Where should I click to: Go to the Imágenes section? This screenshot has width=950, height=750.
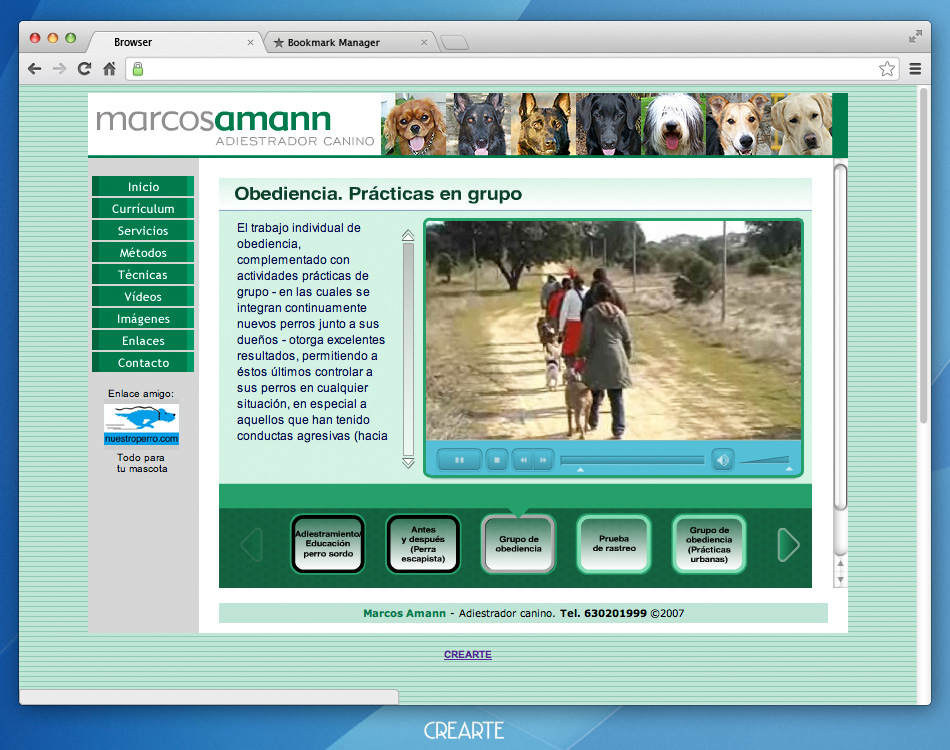click(x=143, y=319)
